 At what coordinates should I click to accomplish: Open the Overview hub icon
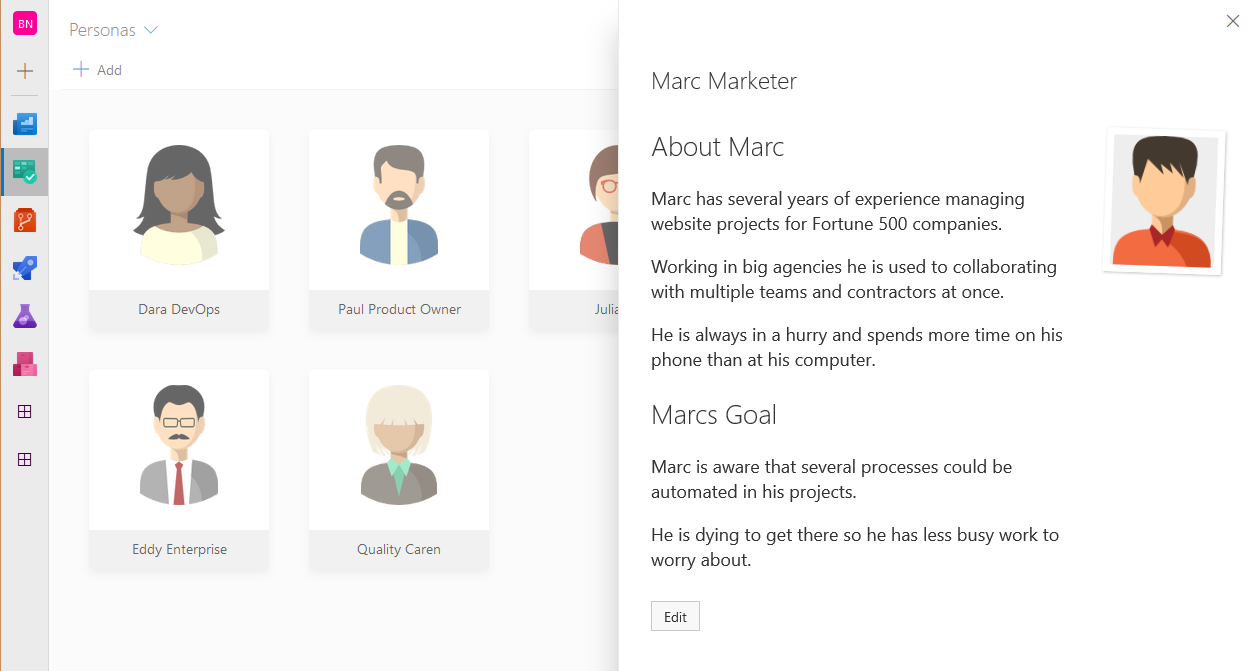tap(25, 124)
